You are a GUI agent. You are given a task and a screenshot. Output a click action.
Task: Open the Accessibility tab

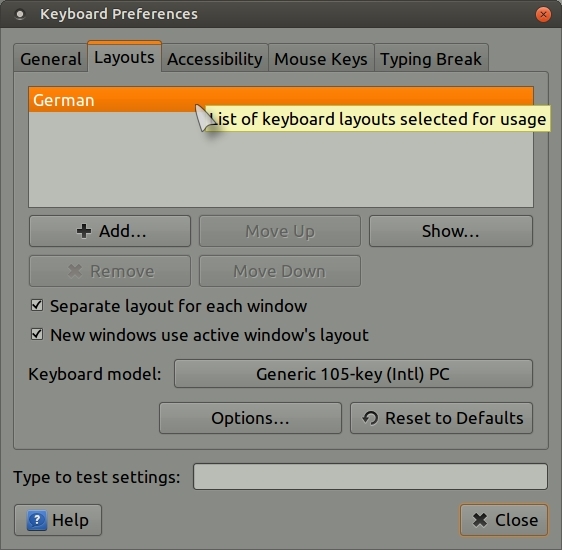[x=214, y=58]
